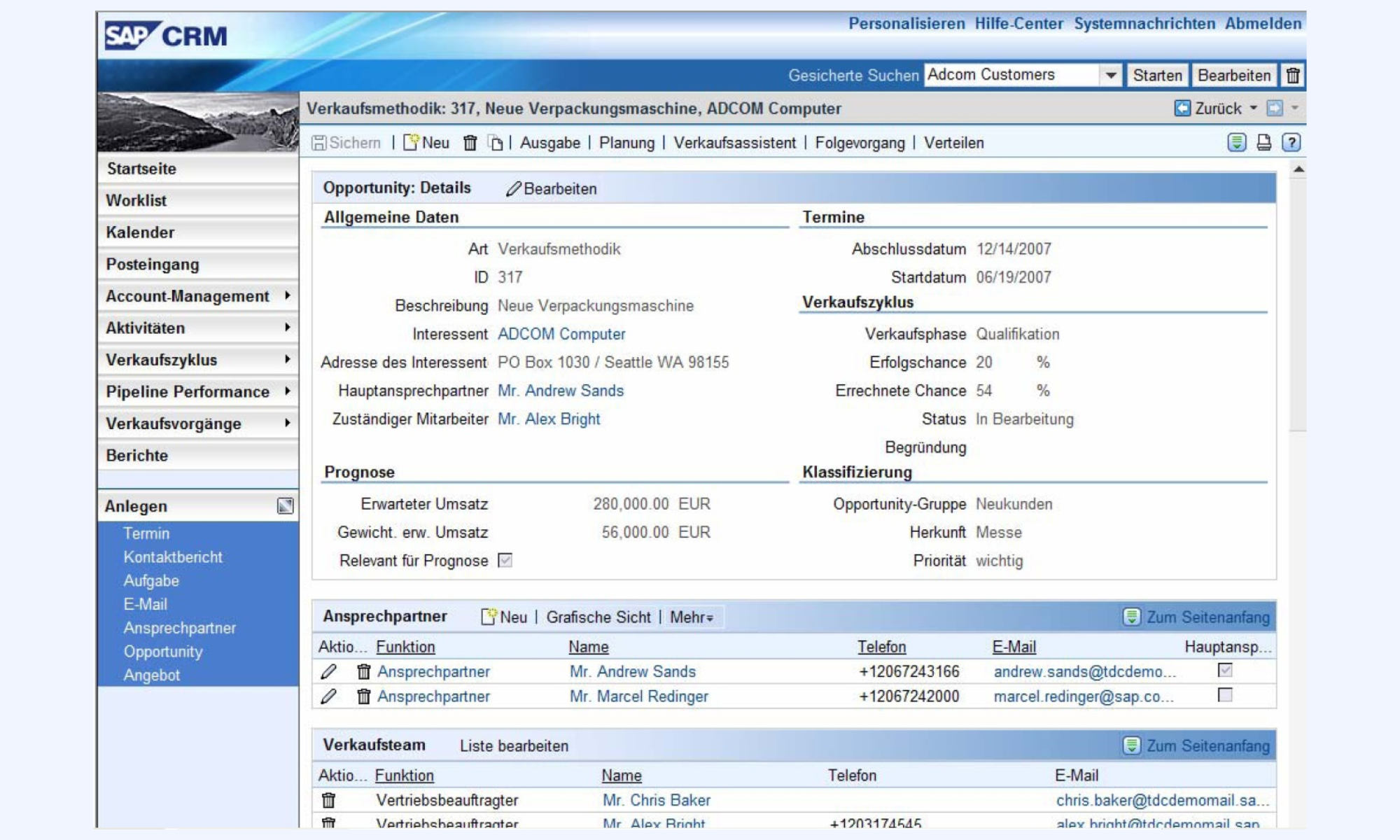Create new Kontaktbericht from Anlegen

coord(173,557)
